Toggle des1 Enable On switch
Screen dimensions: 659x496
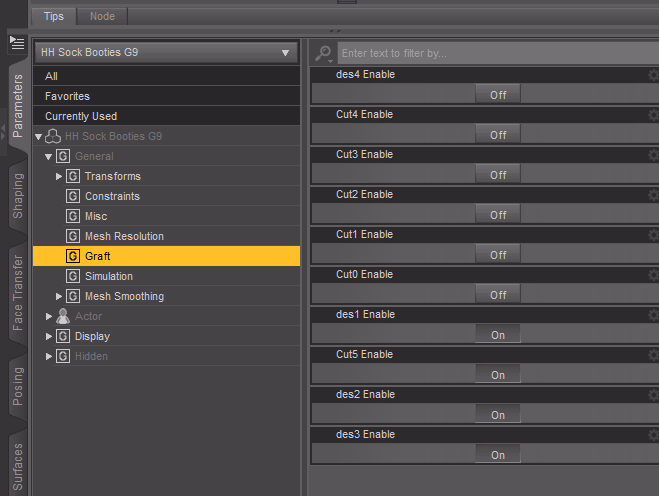point(498,334)
